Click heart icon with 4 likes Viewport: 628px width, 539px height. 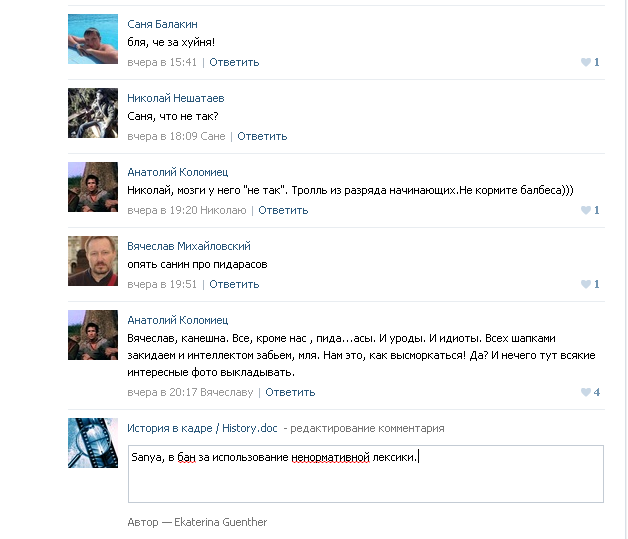pyautogui.click(x=586, y=392)
